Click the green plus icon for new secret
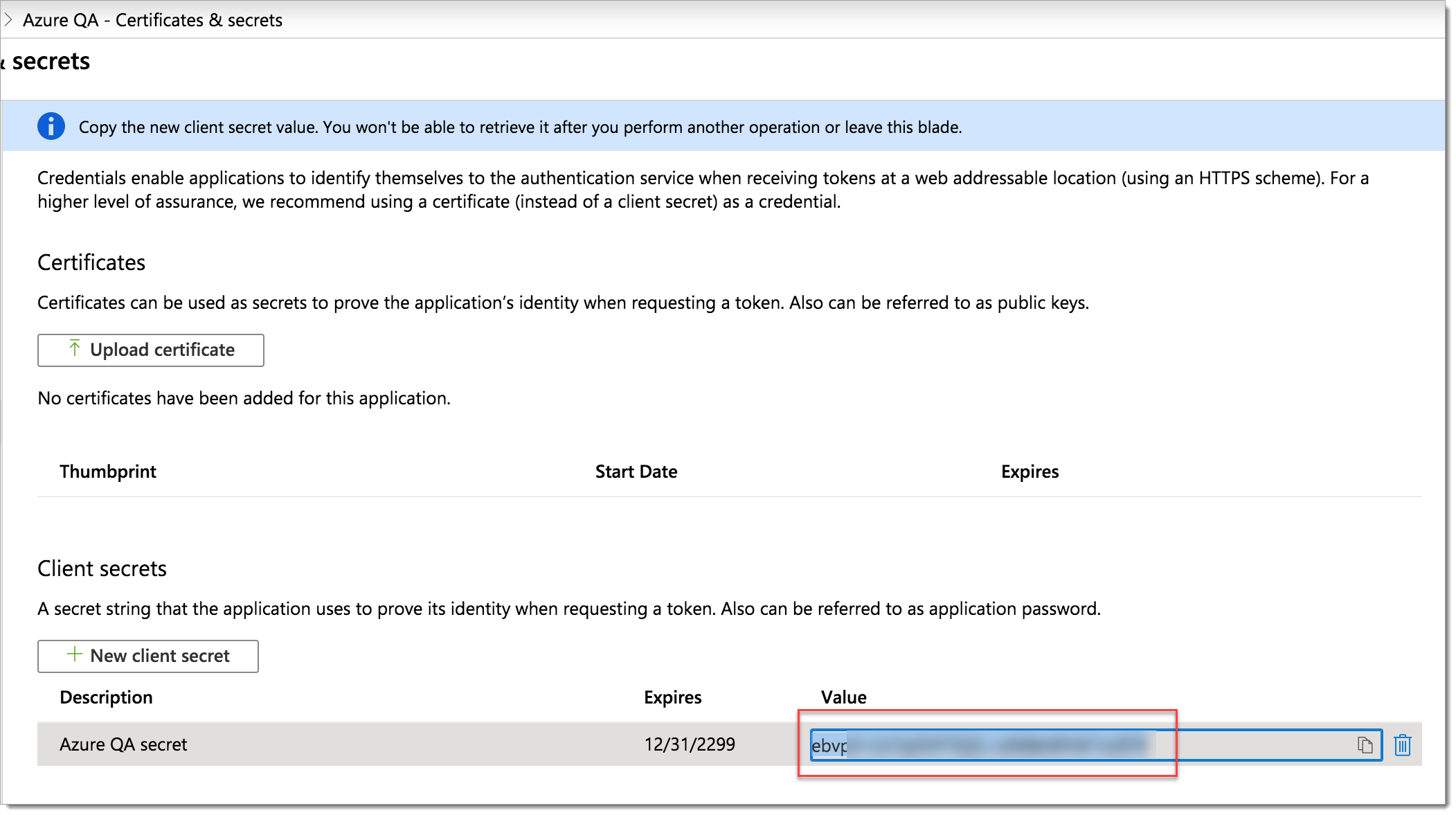This screenshot has height=815, width=1456. click(x=74, y=654)
